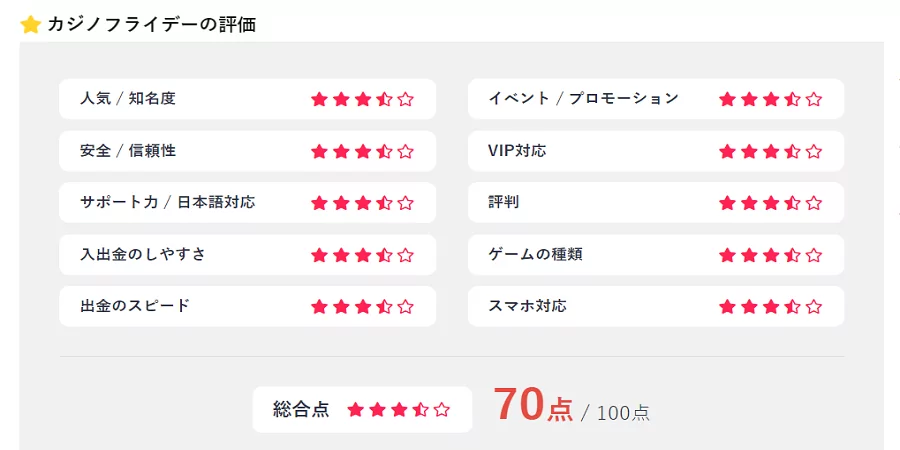
Task: Select the star rating beside VIP対応
Action: pyautogui.click(x=770, y=151)
